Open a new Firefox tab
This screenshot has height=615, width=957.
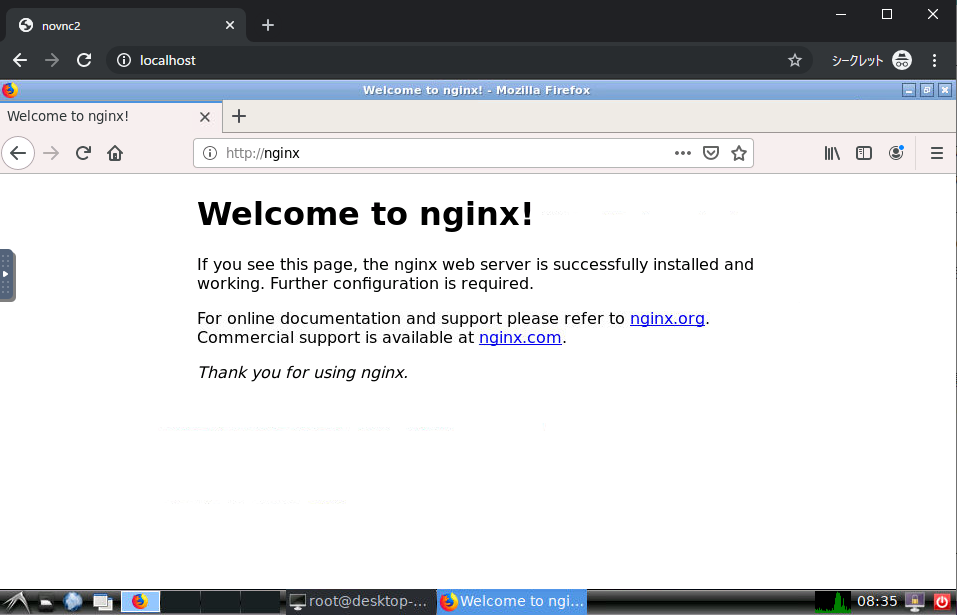click(239, 116)
